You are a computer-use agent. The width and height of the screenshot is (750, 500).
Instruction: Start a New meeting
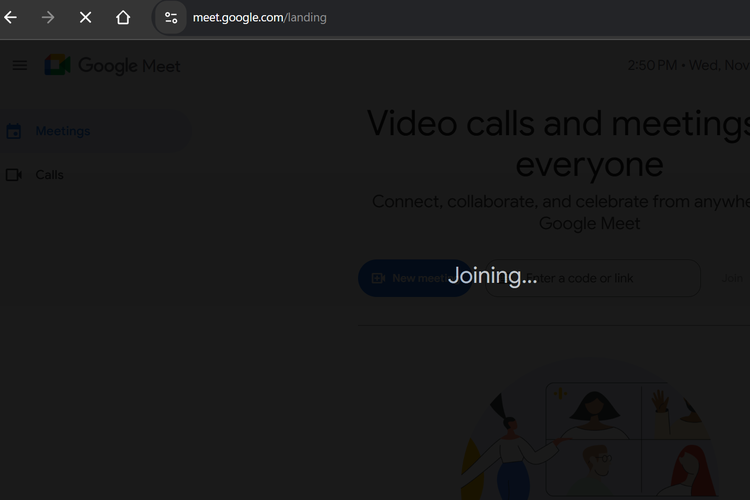click(x=415, y=278)
